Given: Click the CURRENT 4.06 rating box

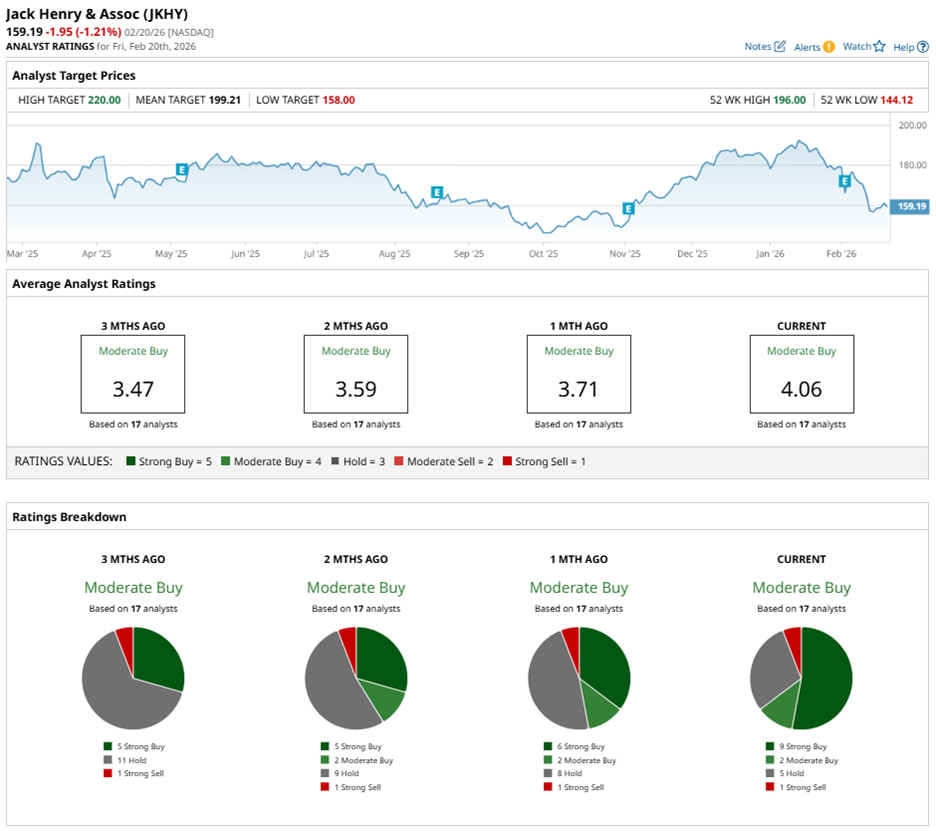Looking at the screenshot, I should (x=802, y=374).
